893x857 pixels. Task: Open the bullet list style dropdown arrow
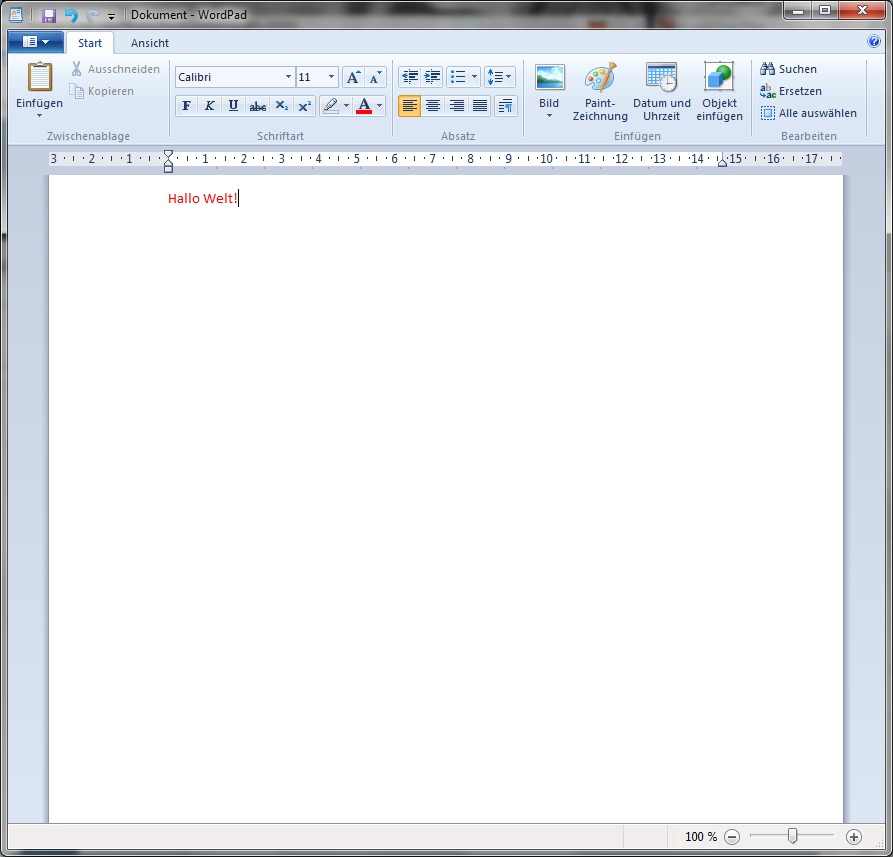474,77
